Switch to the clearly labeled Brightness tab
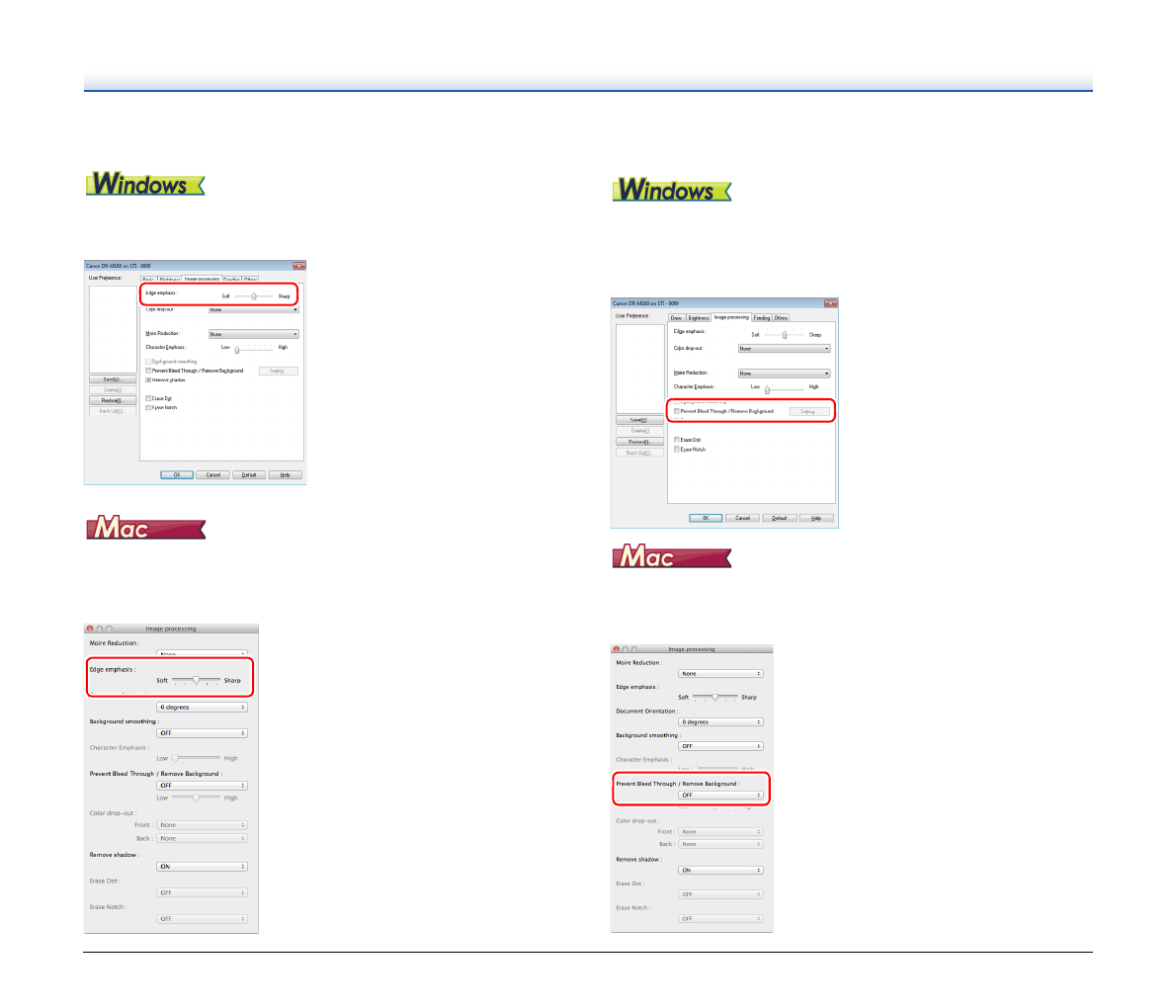Viewport: 1176px width, 1008px height. 699,318
